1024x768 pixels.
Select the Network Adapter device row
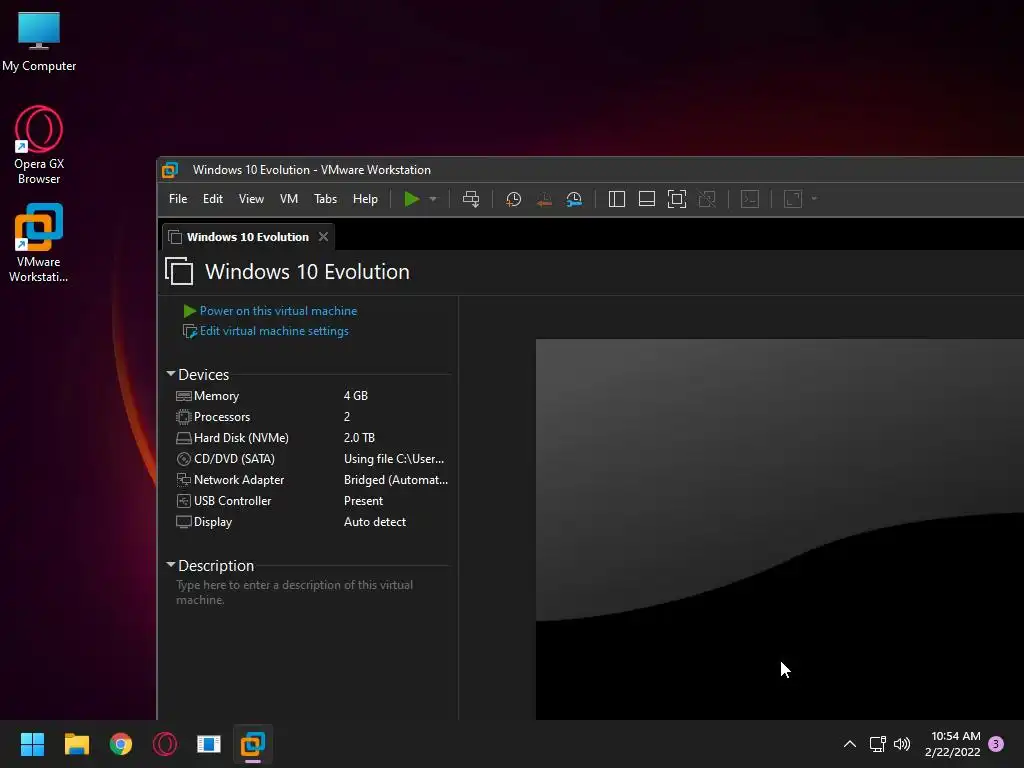click(x=312, y=479)
